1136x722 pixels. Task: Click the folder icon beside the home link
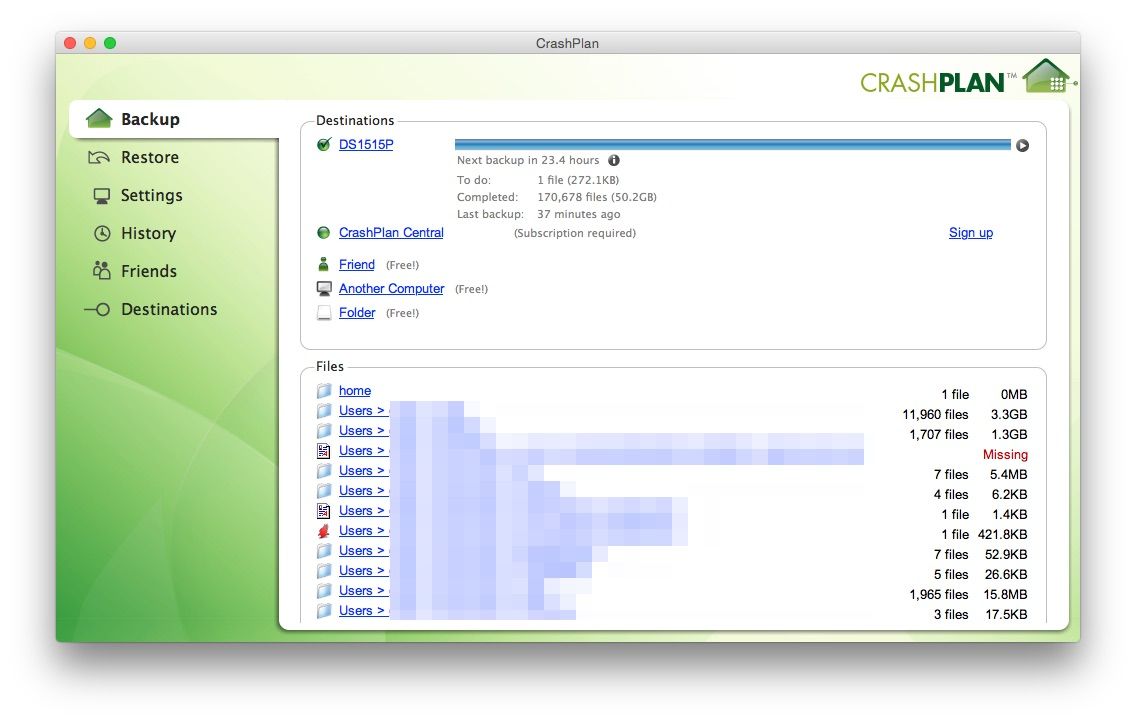click(x=324, y=391)
